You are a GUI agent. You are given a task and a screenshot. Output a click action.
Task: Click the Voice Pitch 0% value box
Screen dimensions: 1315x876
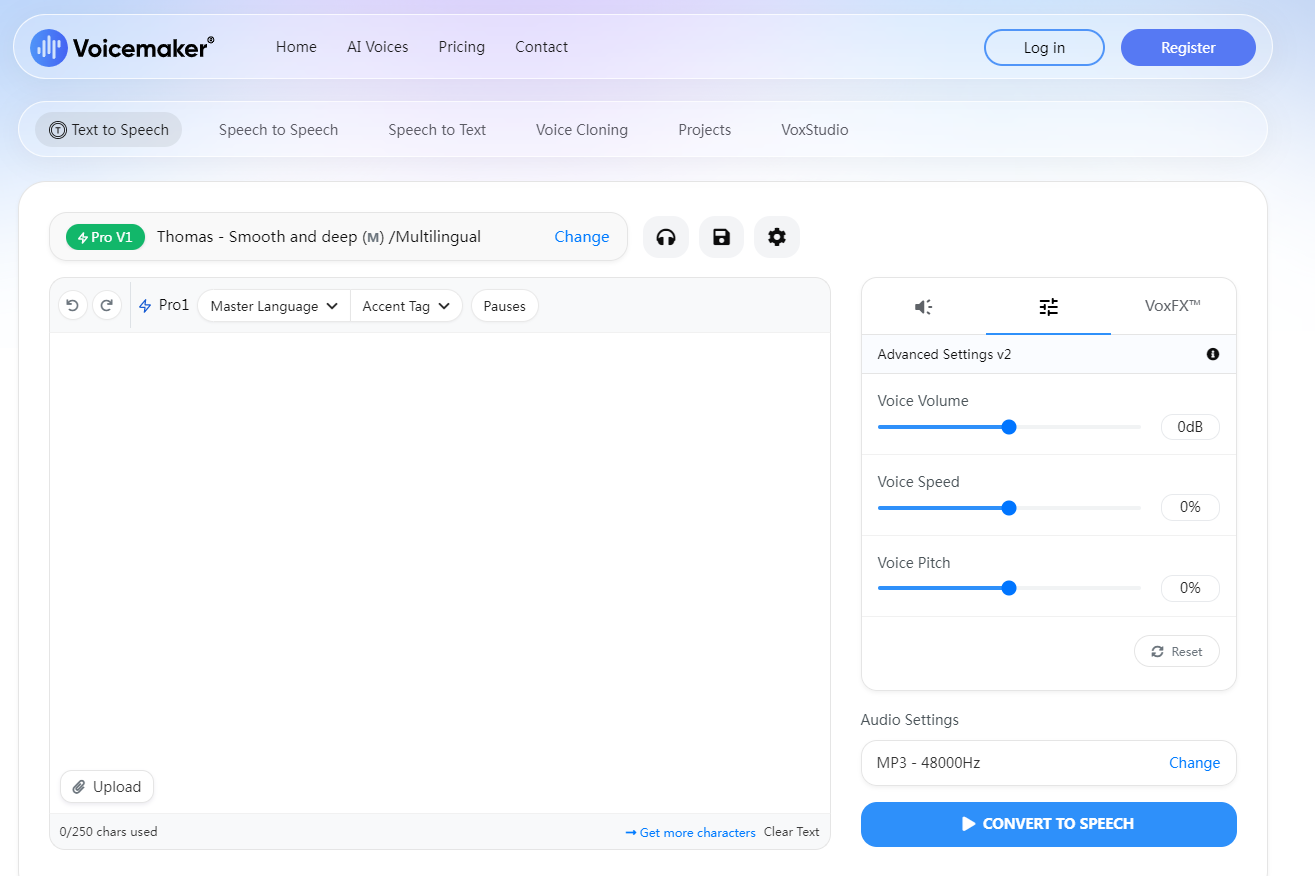[1190, 588]
